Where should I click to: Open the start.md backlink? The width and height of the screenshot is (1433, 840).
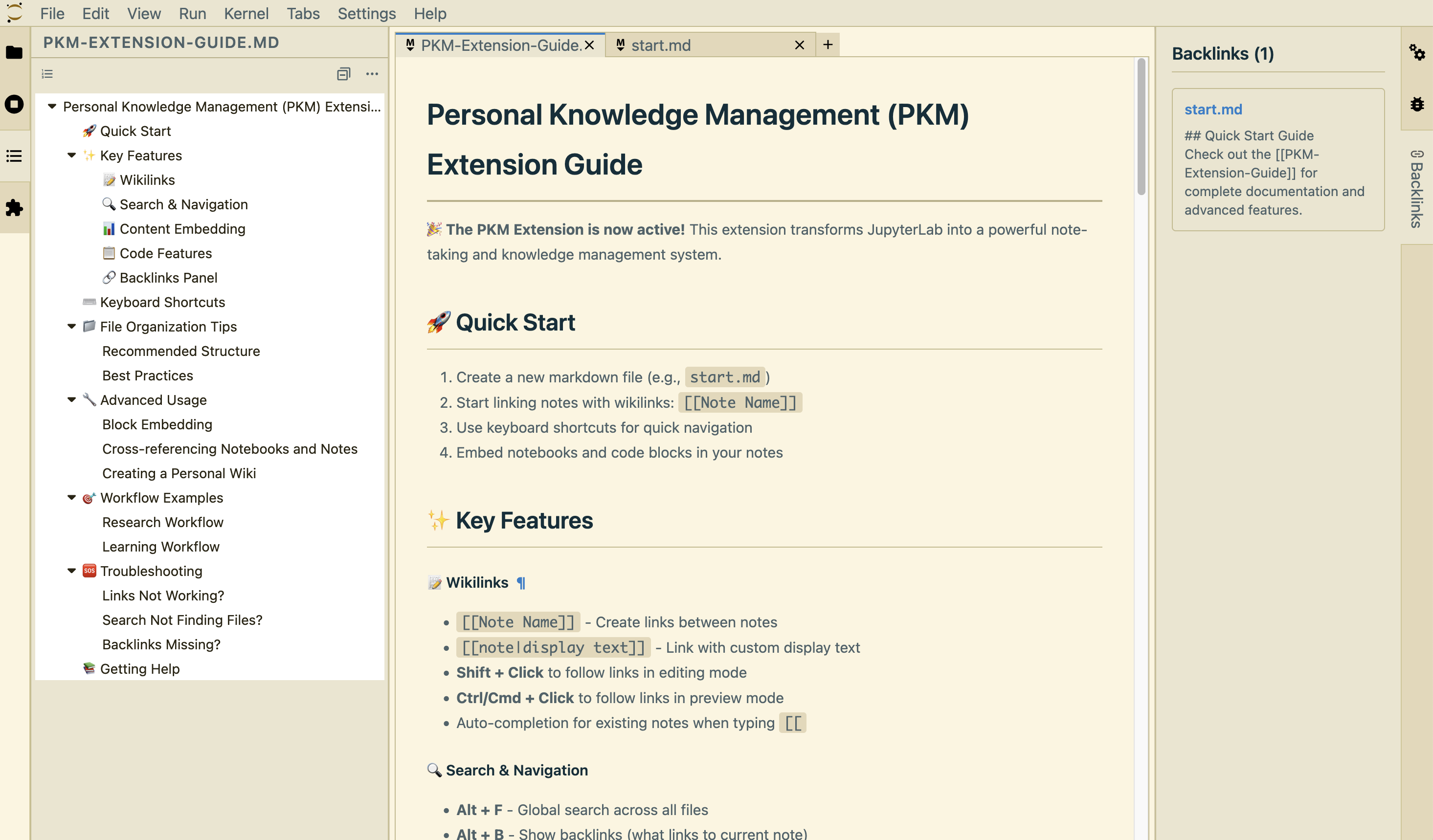1213,109
